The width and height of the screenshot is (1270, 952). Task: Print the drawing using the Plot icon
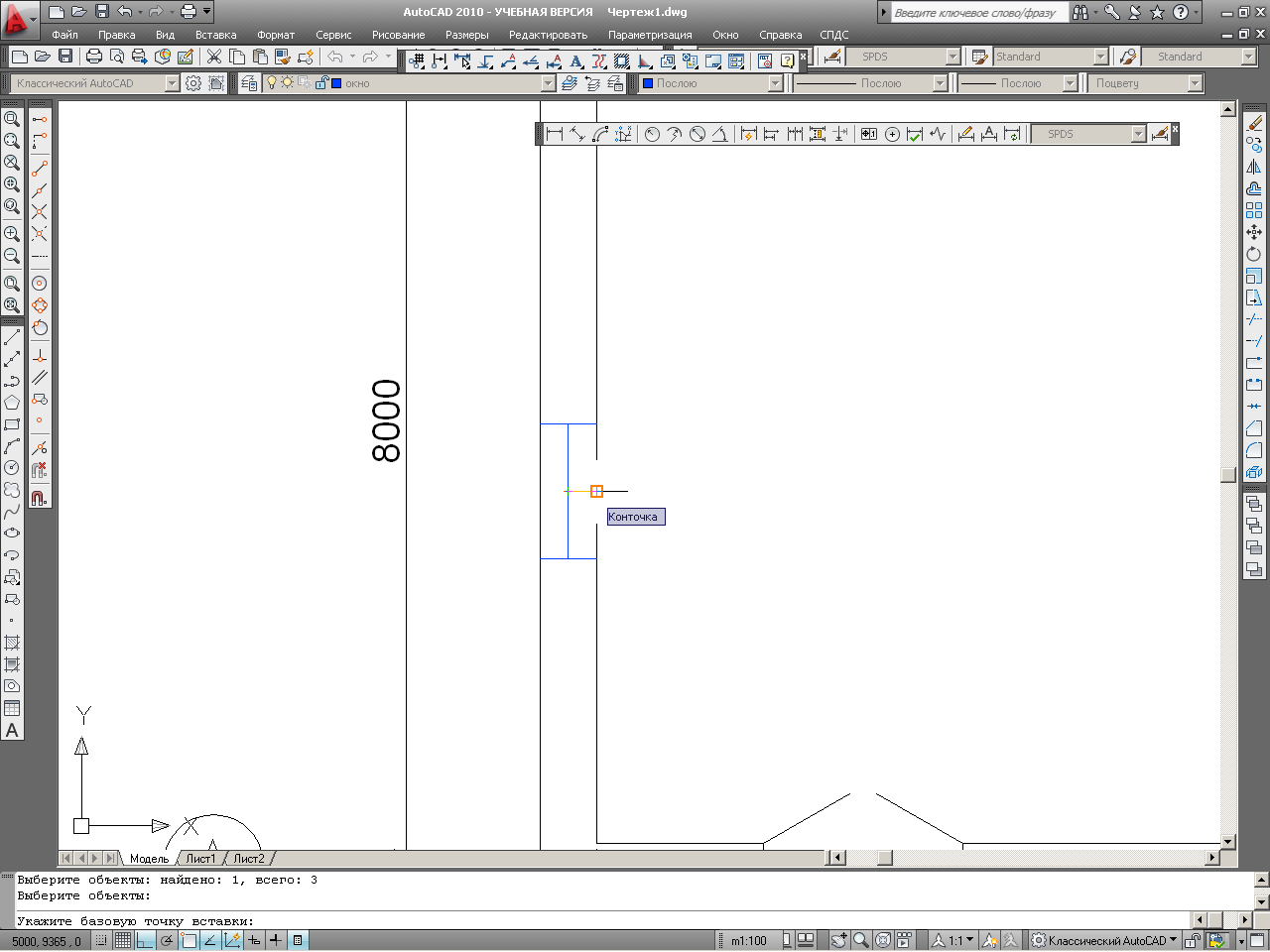pyautogui.click(x=94, y=57)
